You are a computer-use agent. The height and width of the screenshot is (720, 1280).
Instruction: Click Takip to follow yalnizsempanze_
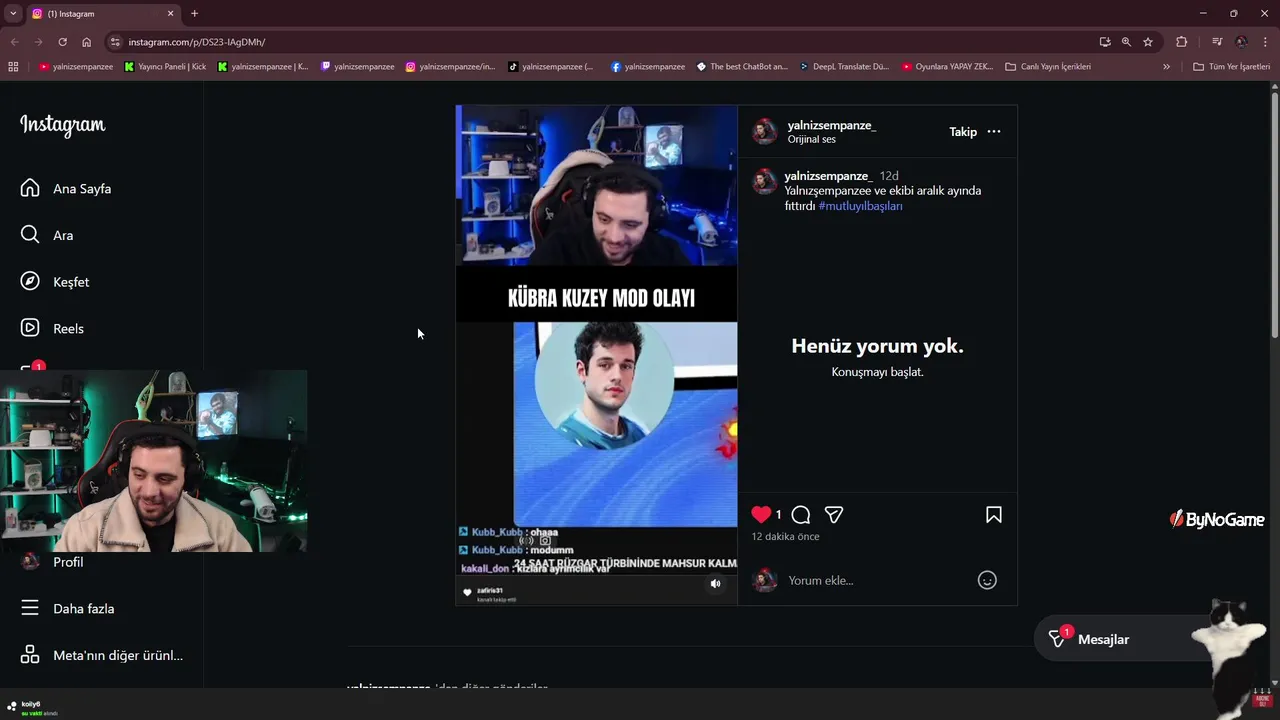pyautogui.click(x=963, y=131)
